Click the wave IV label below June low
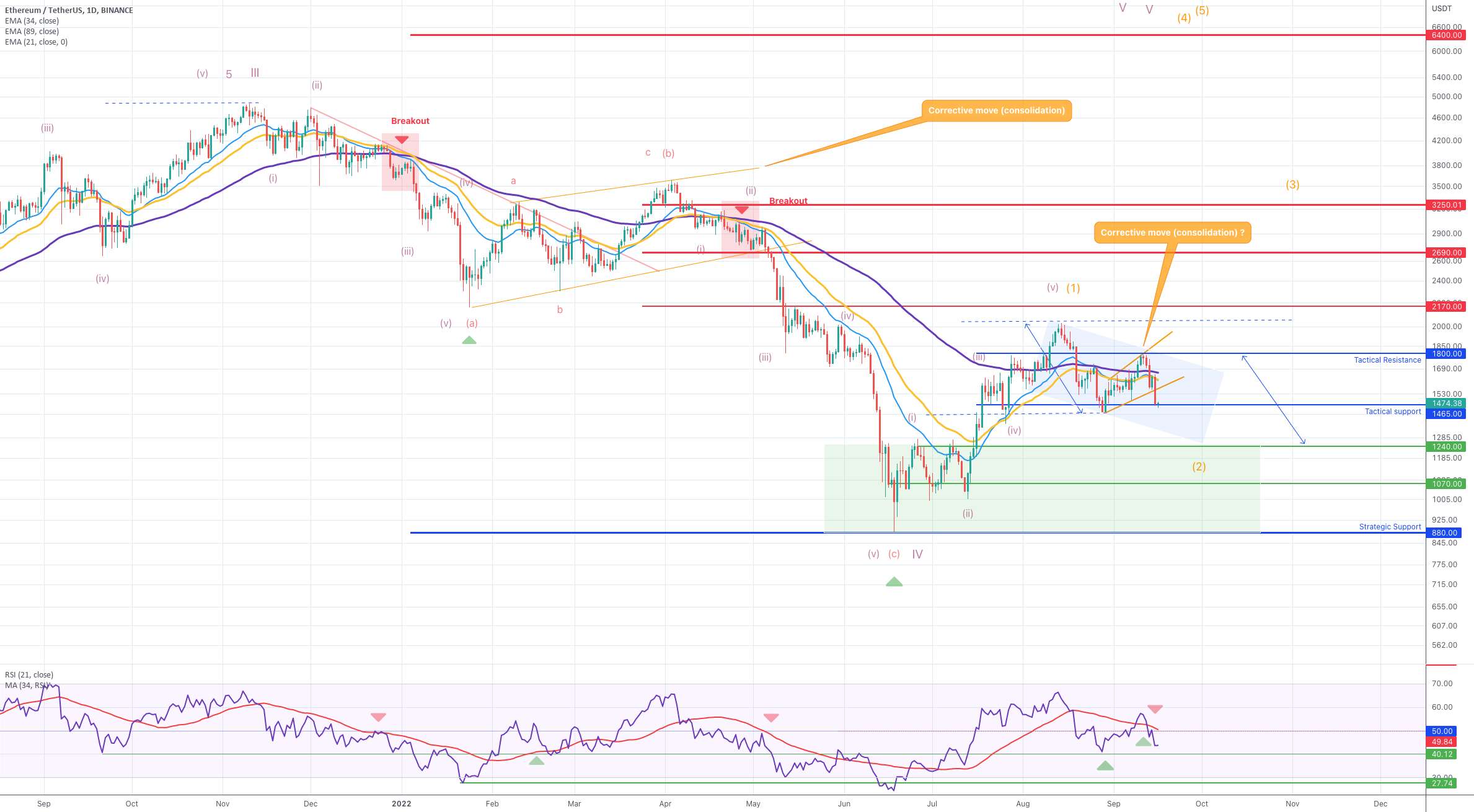Screen dimensions: 1474x812 coord(917,555)
